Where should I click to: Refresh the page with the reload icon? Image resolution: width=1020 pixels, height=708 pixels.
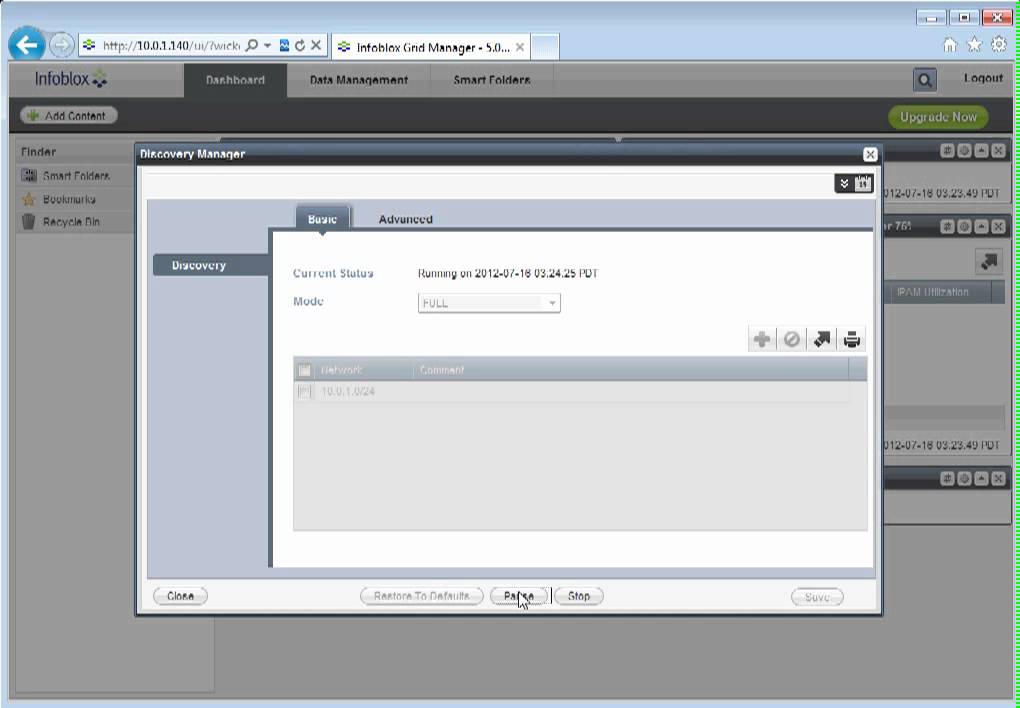click(x=300, y=45)
